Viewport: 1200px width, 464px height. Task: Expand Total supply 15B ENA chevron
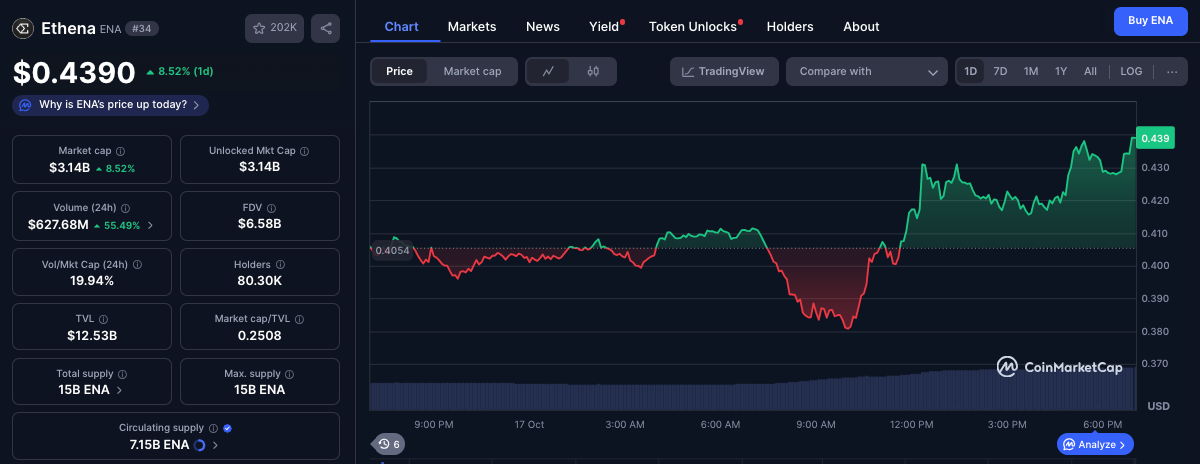120,390
